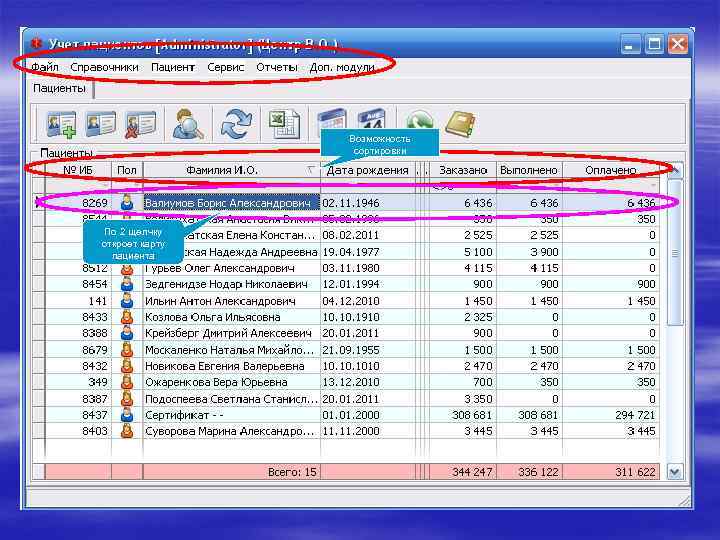Image resolution: width=720 pixels, height=540 pixels.
Task: Click the add new patient card icon
Action: pyautogui.click(x=62, y=124)
